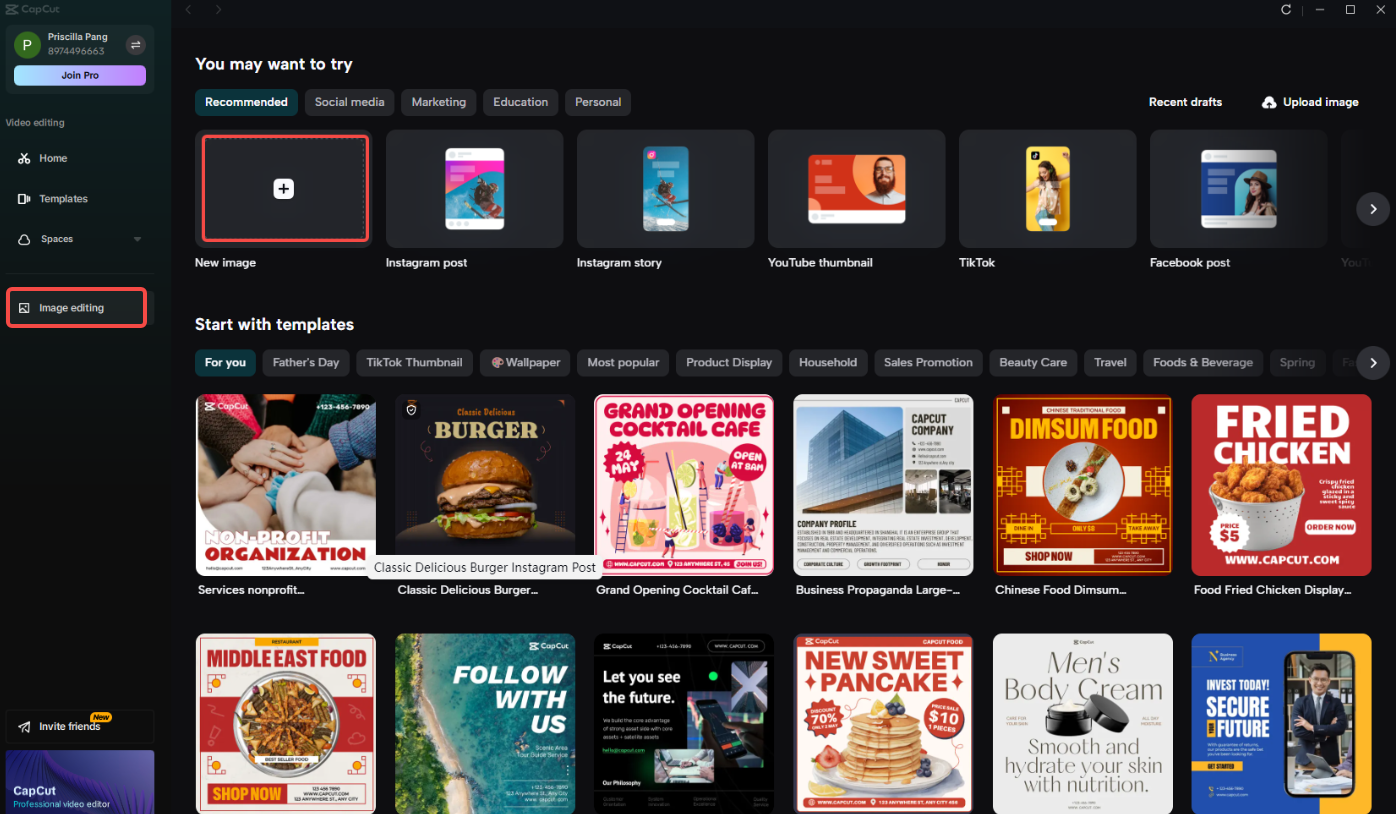
Task: Select the Social media tab
Action: (x=349, y=102)
